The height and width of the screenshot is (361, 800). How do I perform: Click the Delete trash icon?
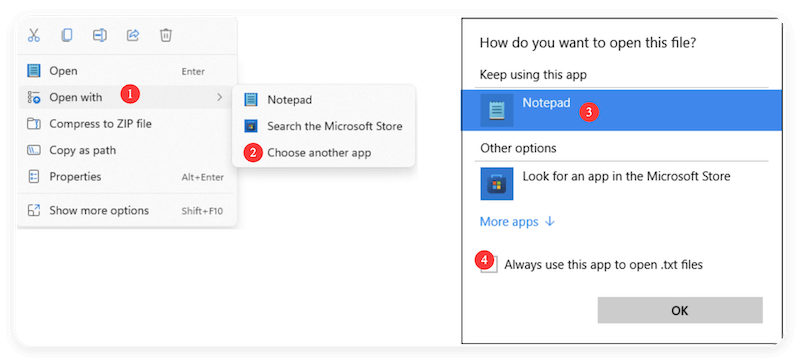pyautogui.click(x=166, y=35)
